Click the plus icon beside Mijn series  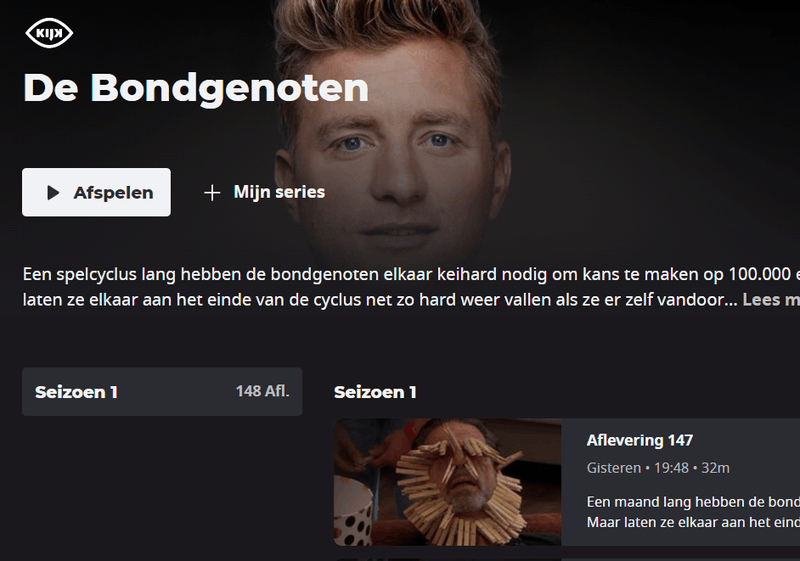(x=212, y=193)
